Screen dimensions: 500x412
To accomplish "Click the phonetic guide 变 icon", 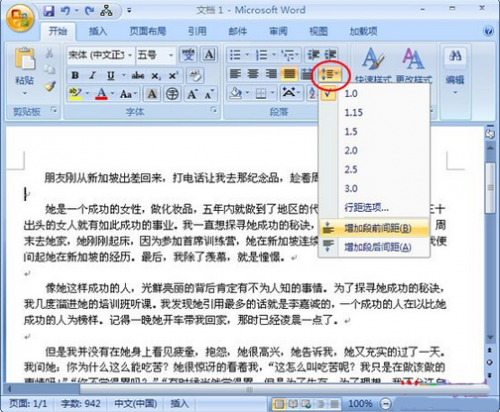I will pos(188,55).
